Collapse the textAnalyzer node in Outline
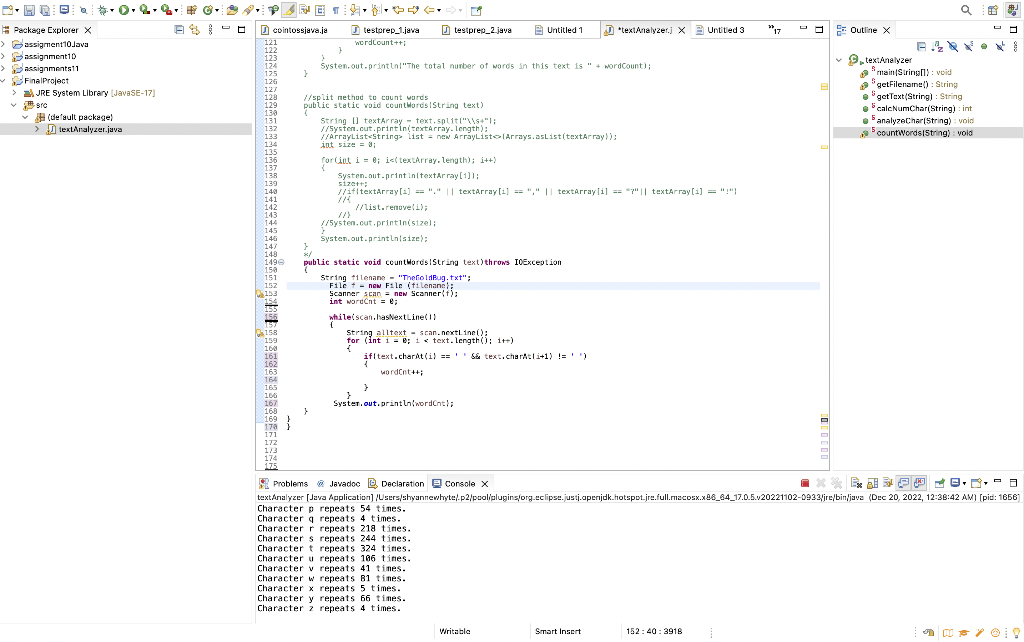This screenshot has height=642, width=1024. tap(839, 59)
